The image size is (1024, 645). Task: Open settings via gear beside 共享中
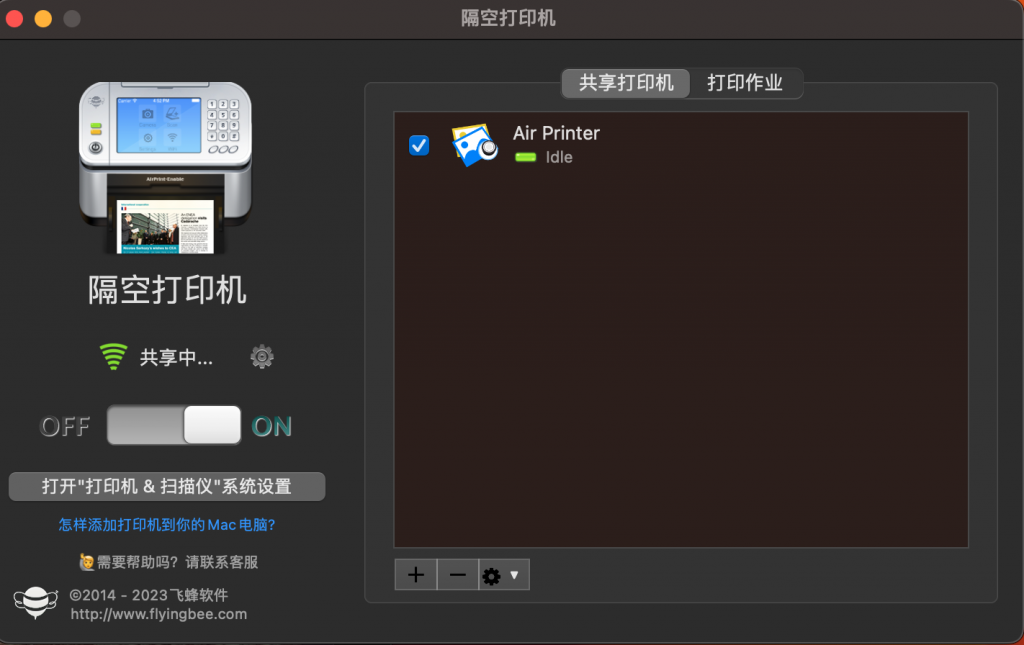[261, 356]
